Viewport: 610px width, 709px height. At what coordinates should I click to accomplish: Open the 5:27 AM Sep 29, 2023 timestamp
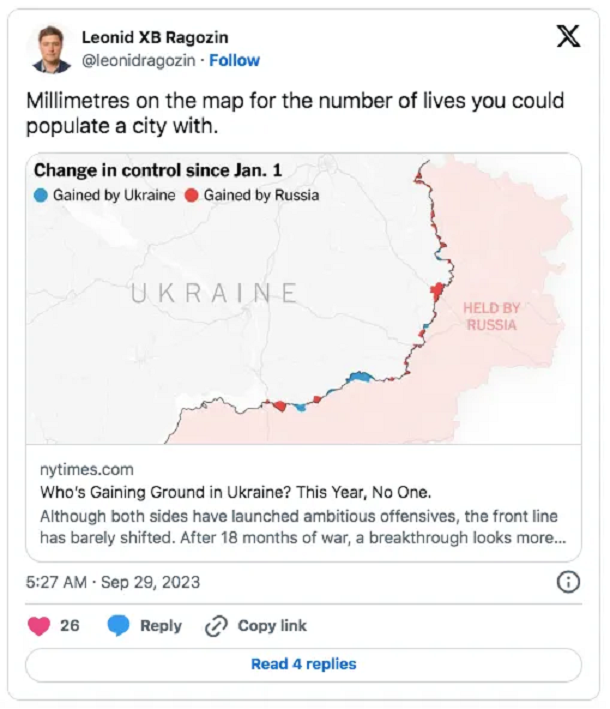pyautogui.click(x=113, y=582)
